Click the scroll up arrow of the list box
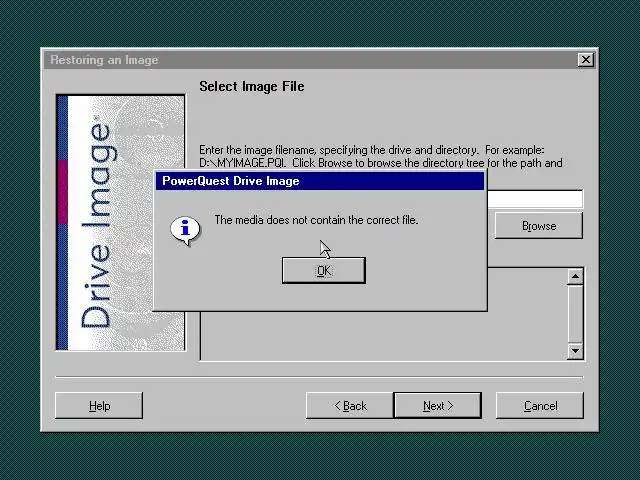The image size is (640, 480). coord(576,277)
